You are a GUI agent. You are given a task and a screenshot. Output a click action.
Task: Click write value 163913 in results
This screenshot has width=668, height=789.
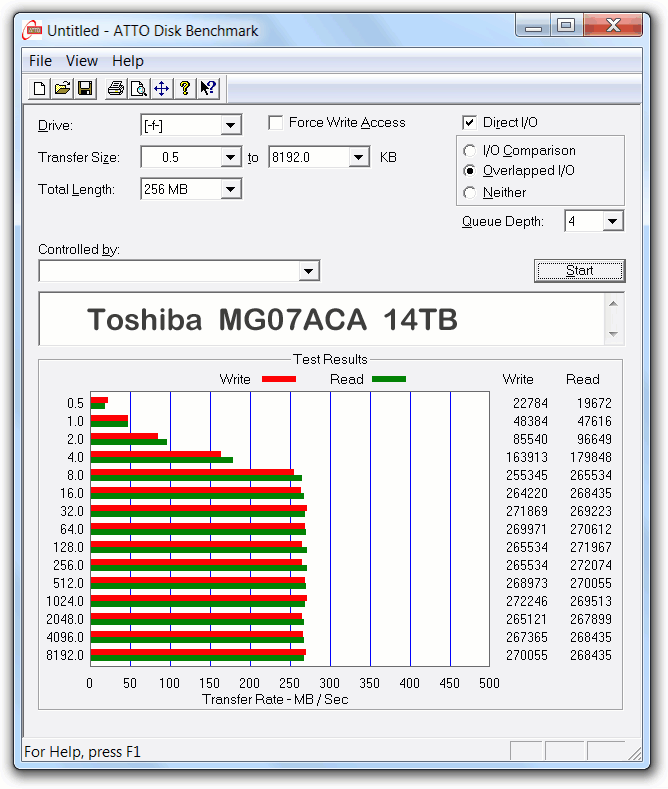point(527,457)
